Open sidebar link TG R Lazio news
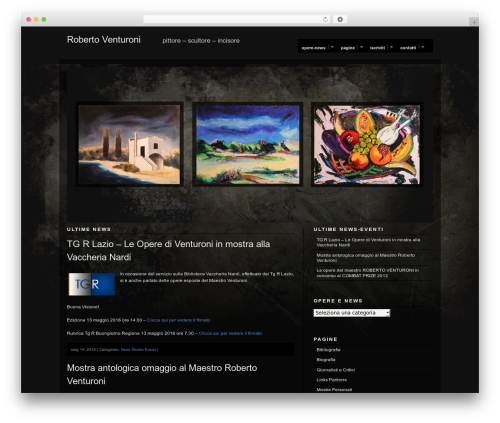 coord(368,242)
